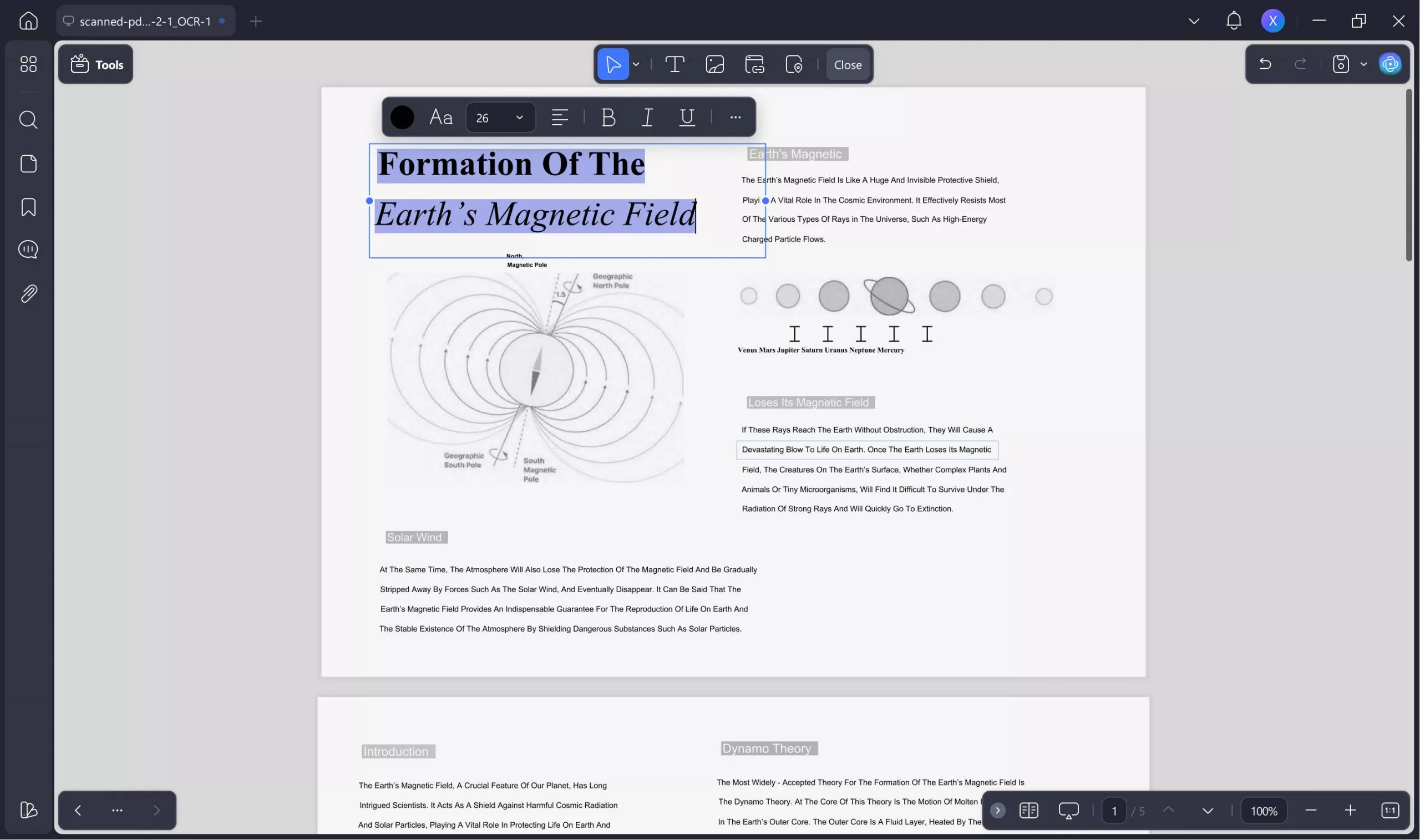Screen dimensions: 1420x840
Task: Open the Link tool in the toolbar
Action: tap(754, 64)
